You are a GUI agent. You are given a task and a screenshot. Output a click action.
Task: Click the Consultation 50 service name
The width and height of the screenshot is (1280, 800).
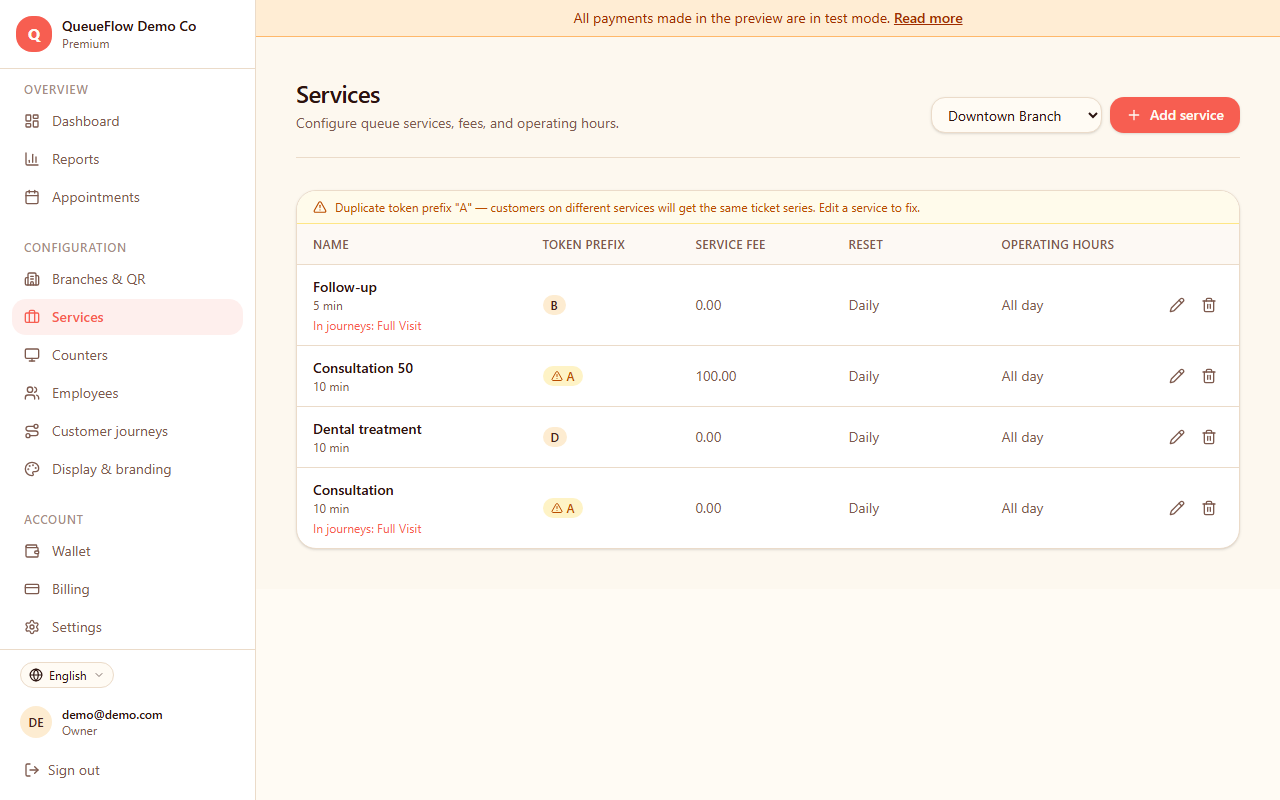(363, 368)
